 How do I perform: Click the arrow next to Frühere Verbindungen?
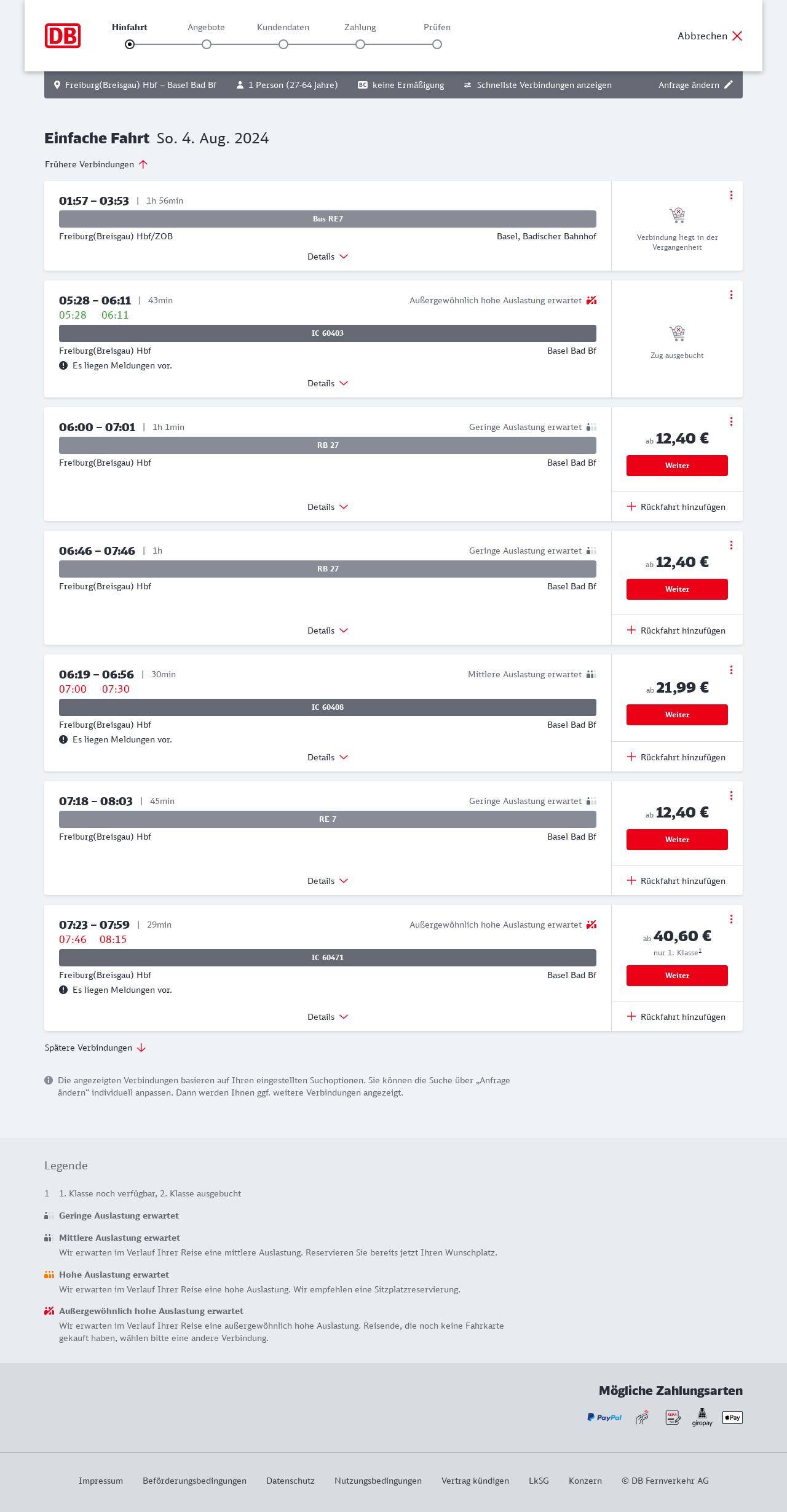(143, 164)
